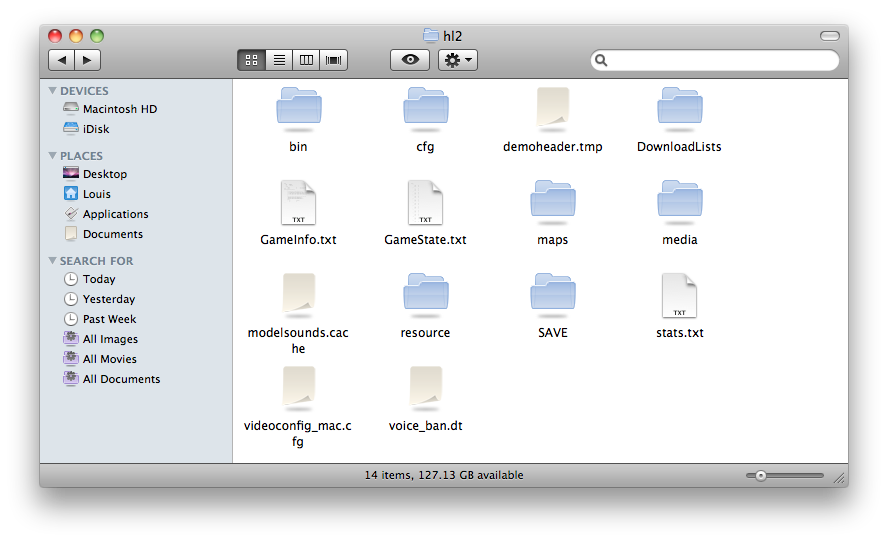Click the search magnifying glass icon
Viewport: 888px width, 542px height.
(601, 61)
